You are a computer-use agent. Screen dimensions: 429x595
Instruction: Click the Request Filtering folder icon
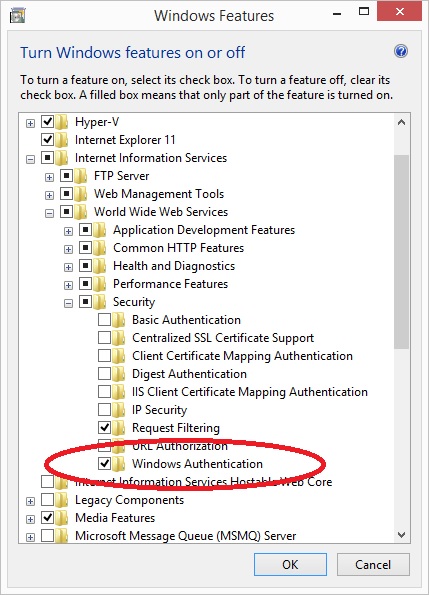coord(119,428)
